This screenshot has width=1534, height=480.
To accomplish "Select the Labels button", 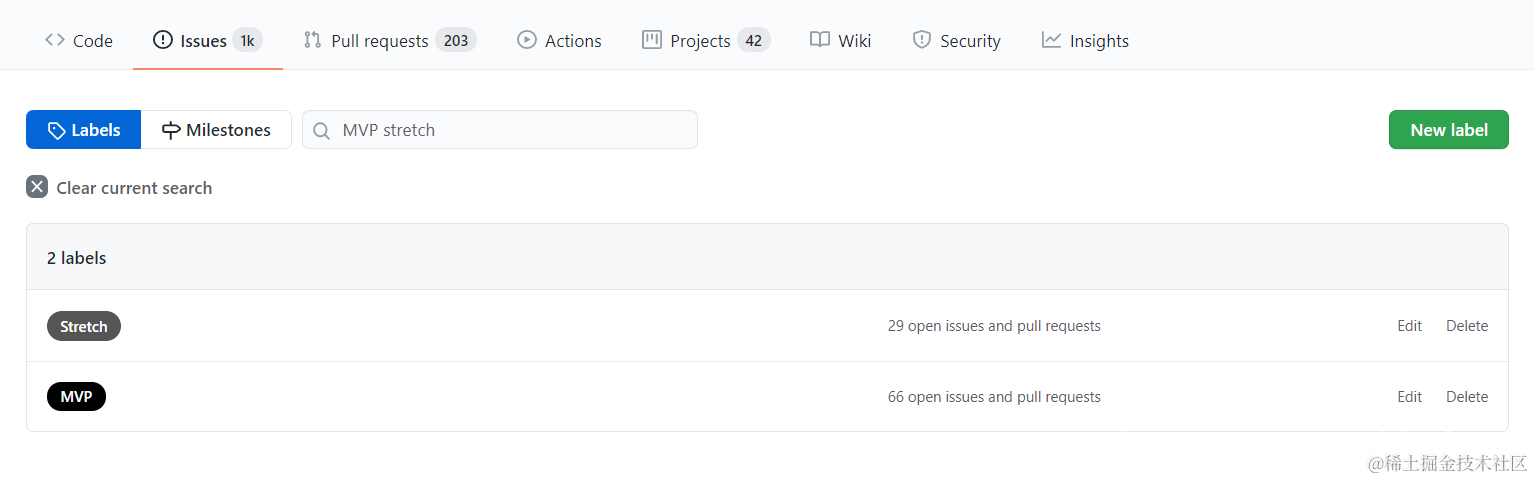I will pos(84,130).
